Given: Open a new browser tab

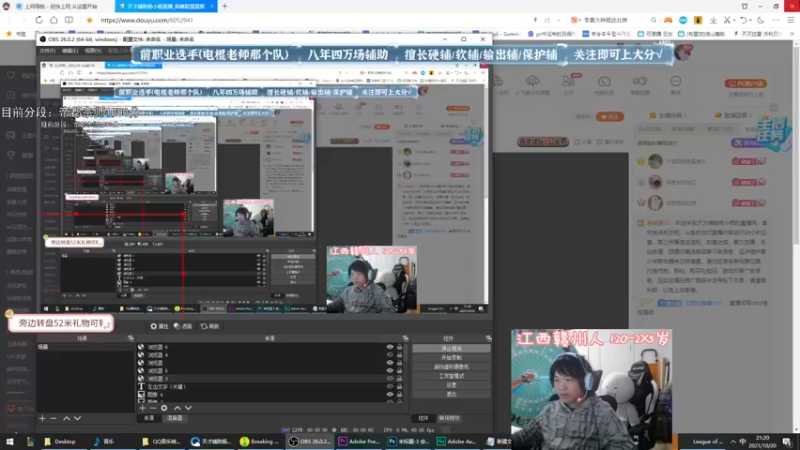Looking at the screenshot, I should coord(224,6).
